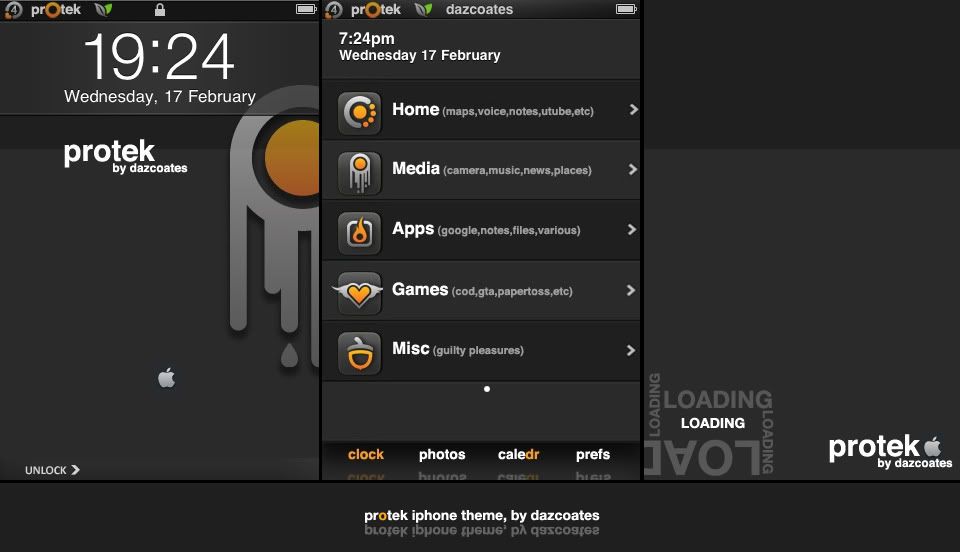Screen dimensions: 960x552
Task: Tap the Misc acorn icon
Action: click(359, 354)
